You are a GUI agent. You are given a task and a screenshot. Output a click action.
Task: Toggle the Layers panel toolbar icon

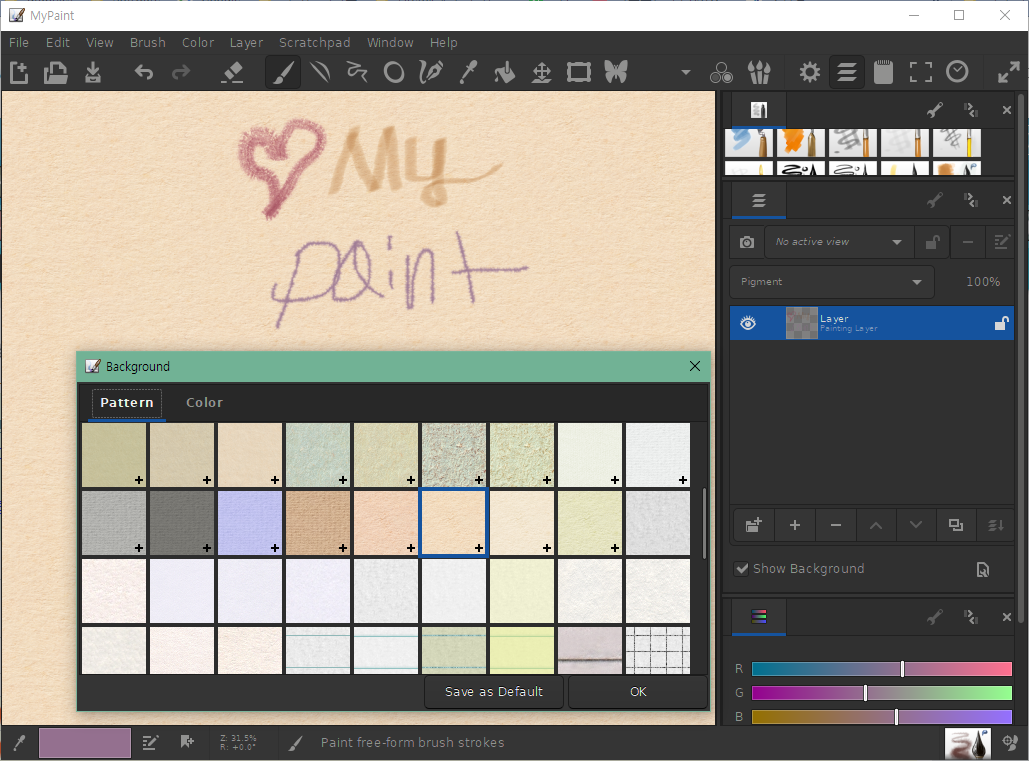click(x=847, y=72)
